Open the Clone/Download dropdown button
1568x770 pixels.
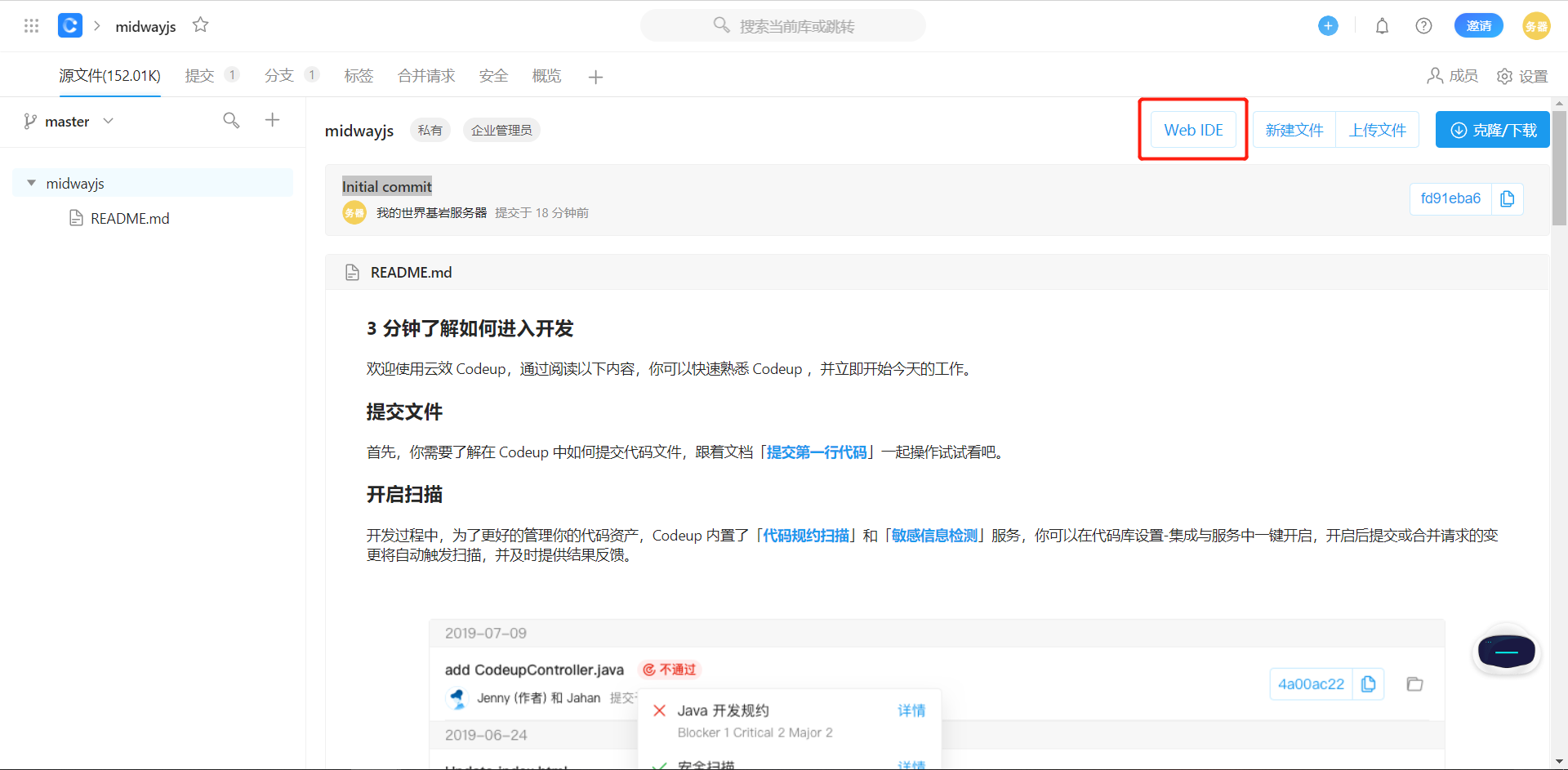point(1492,131)
